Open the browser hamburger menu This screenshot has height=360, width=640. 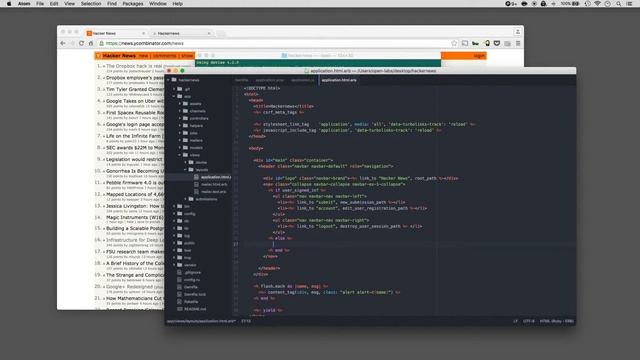(x=518, y=43)
